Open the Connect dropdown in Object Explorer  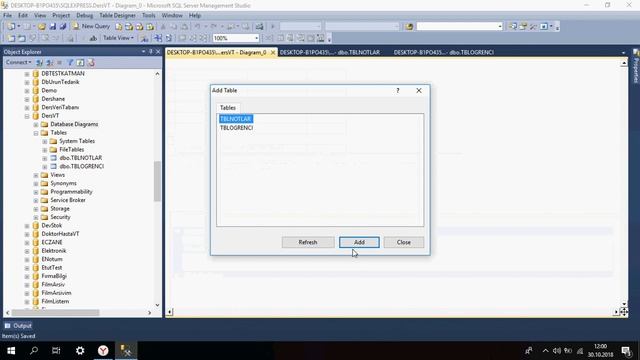point(18,62)
